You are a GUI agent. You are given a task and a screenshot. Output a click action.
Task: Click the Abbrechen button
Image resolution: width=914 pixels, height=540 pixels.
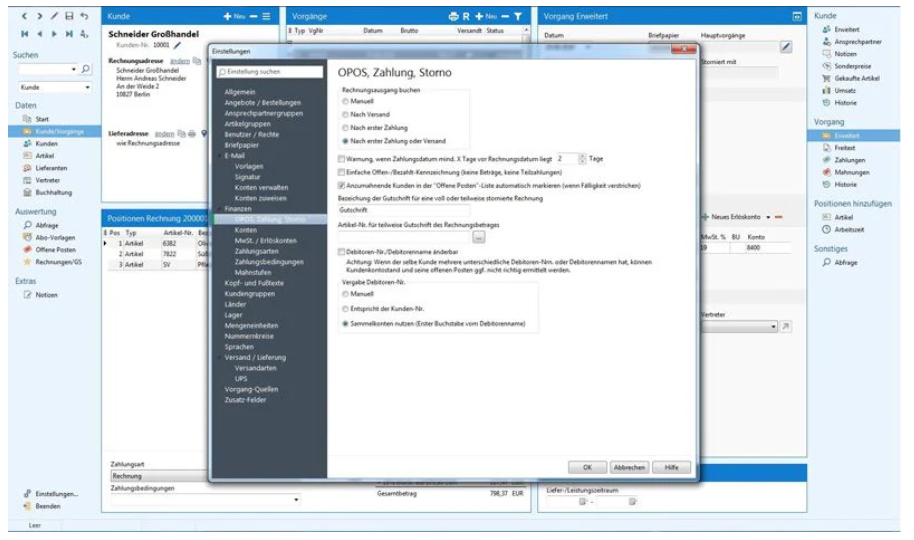point(629,467)
